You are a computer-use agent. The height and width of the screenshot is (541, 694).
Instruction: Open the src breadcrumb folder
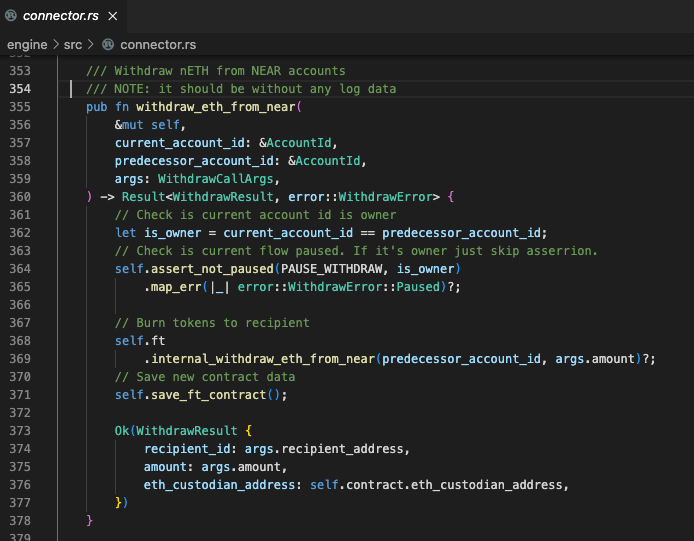point(75,45)
